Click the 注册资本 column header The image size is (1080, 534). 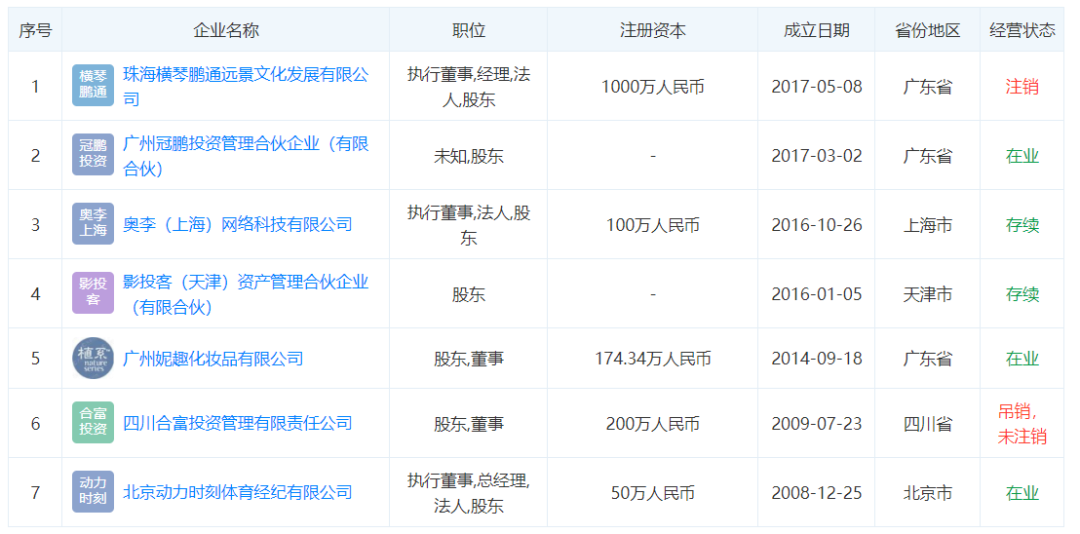(652, 30)
